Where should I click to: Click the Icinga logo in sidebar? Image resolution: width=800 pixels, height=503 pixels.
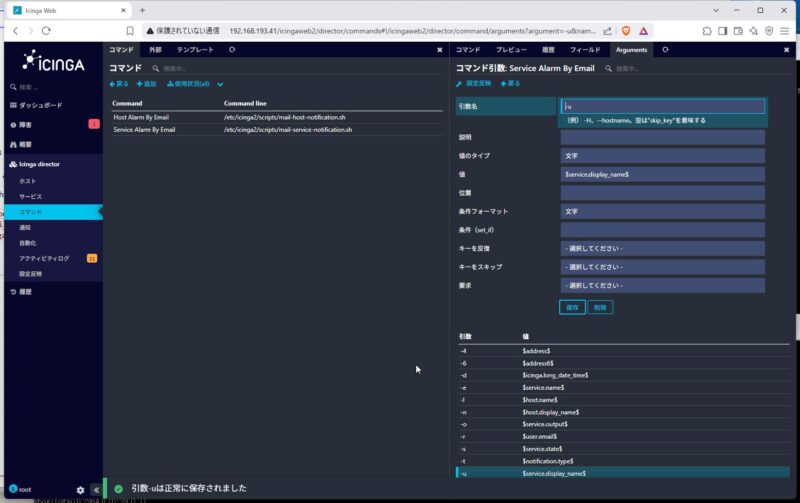[x=53, y=61]
